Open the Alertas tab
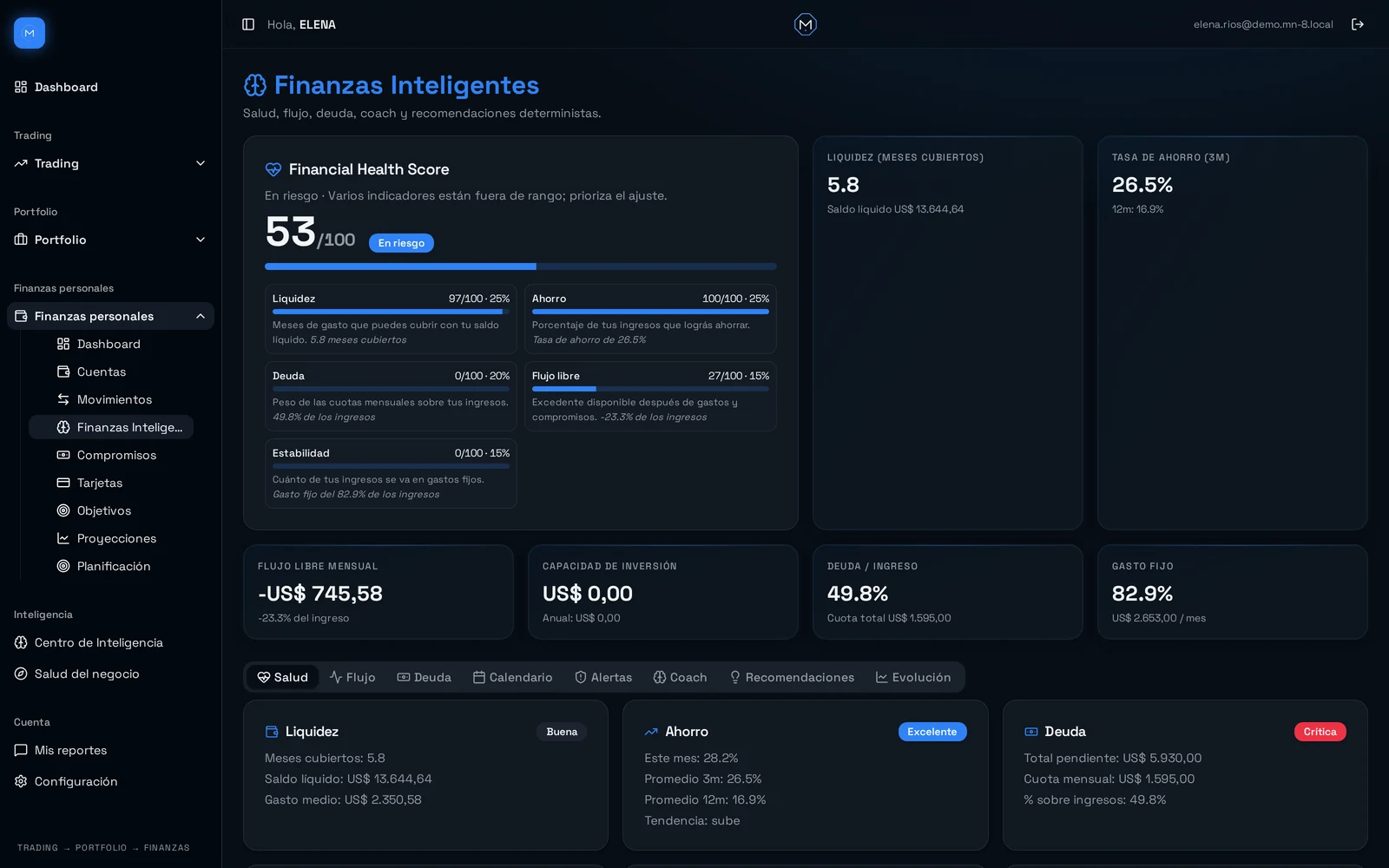 [x=603, y=677]
